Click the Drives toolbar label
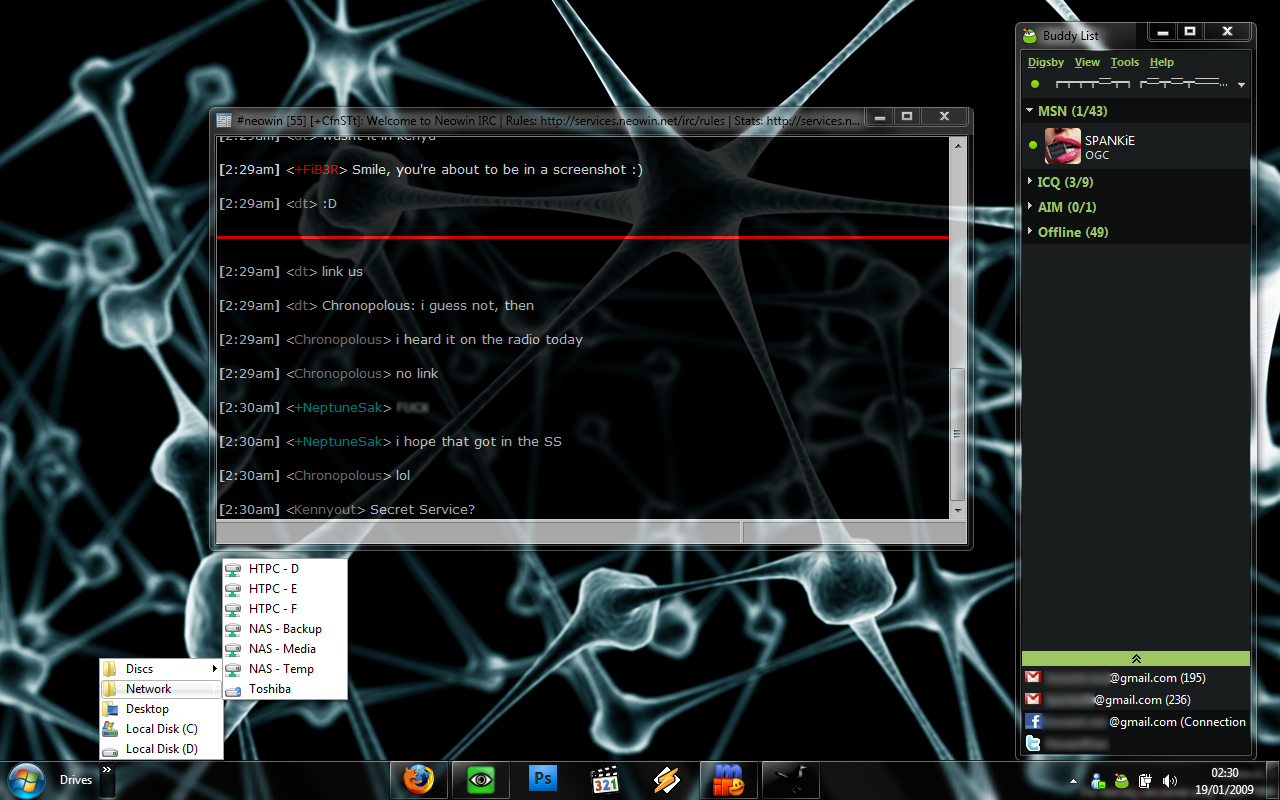1280x800 pixels. click(76, 780)
